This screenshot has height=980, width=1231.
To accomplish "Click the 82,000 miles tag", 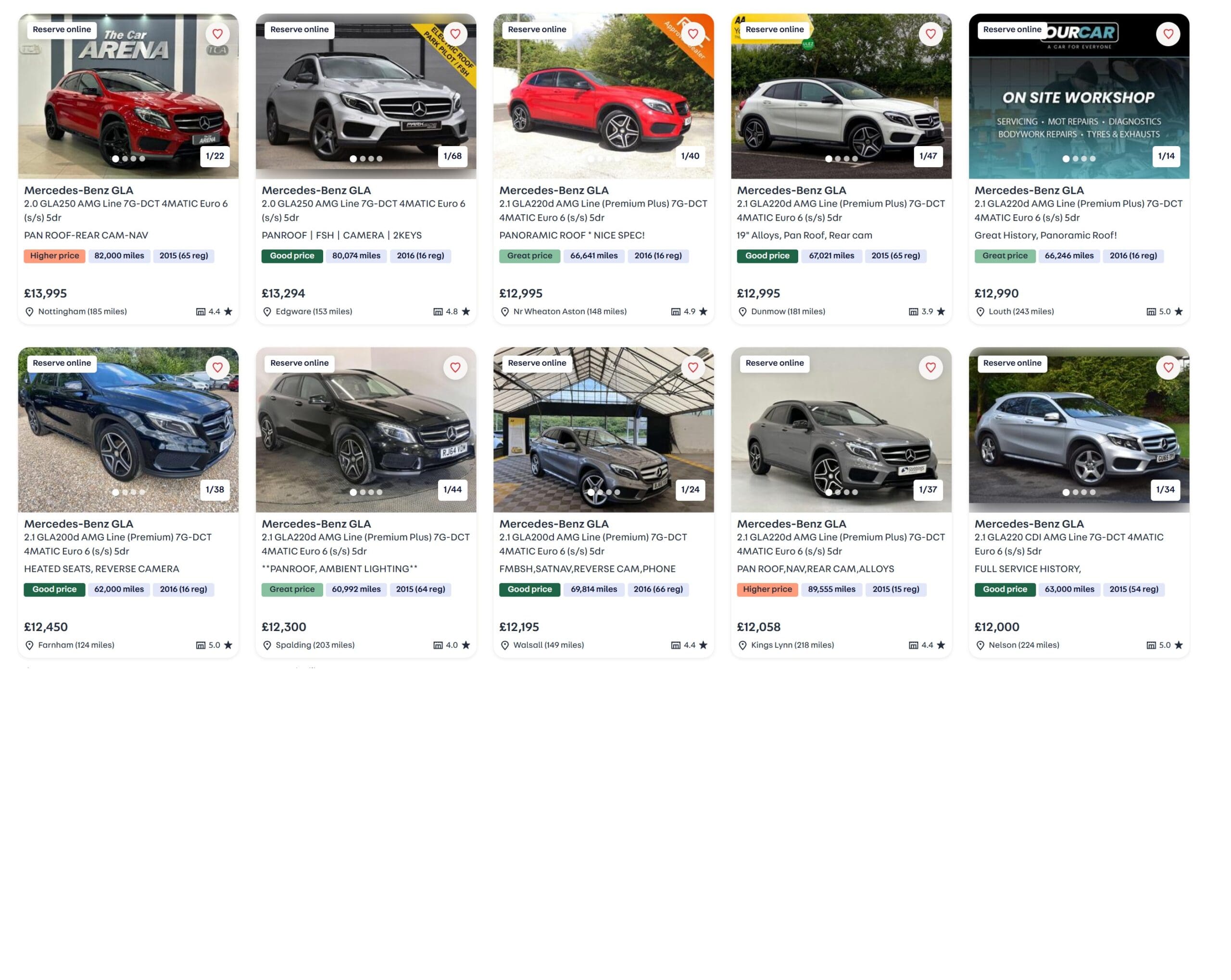I will (119, 256).
